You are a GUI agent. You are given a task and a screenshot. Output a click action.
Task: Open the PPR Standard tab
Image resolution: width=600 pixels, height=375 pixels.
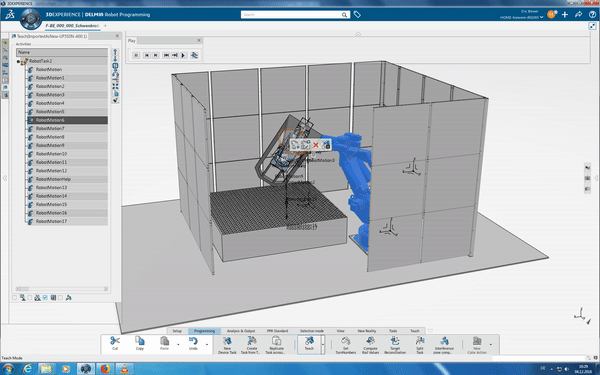click(277, 331)
